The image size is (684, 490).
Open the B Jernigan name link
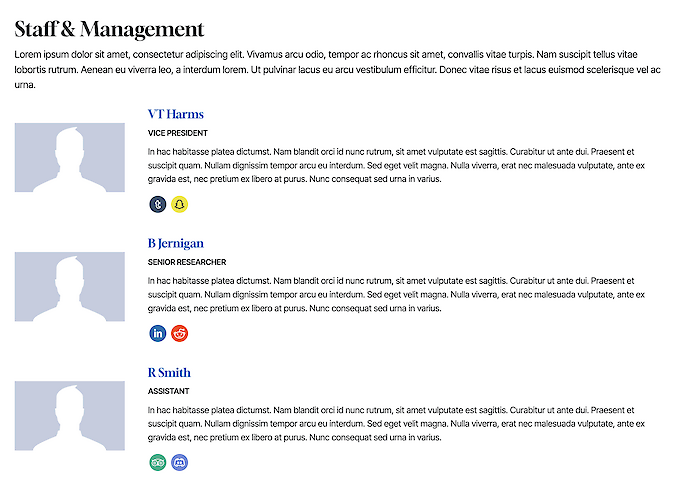176,243
